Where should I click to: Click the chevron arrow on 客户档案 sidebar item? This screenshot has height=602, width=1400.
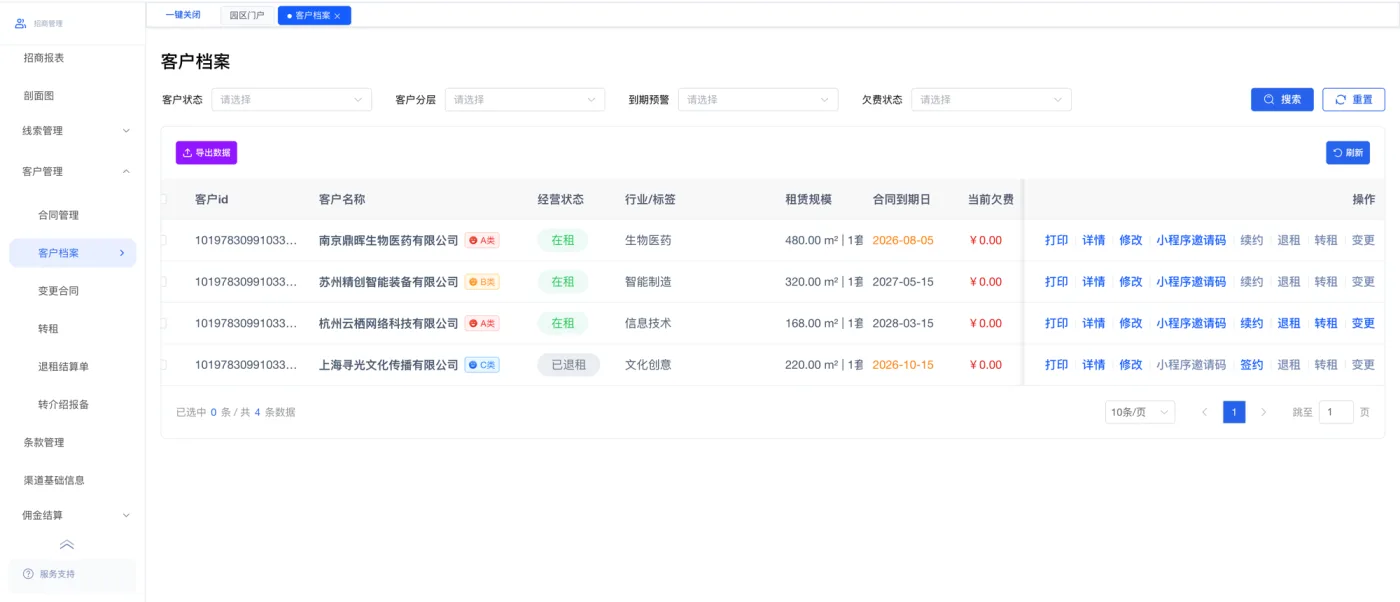[x=122, y=253]
